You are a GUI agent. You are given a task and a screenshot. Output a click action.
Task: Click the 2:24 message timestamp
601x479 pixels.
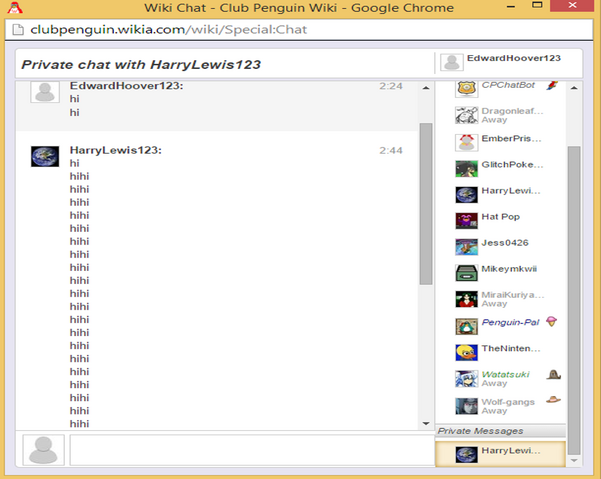(x=391, y=86)
